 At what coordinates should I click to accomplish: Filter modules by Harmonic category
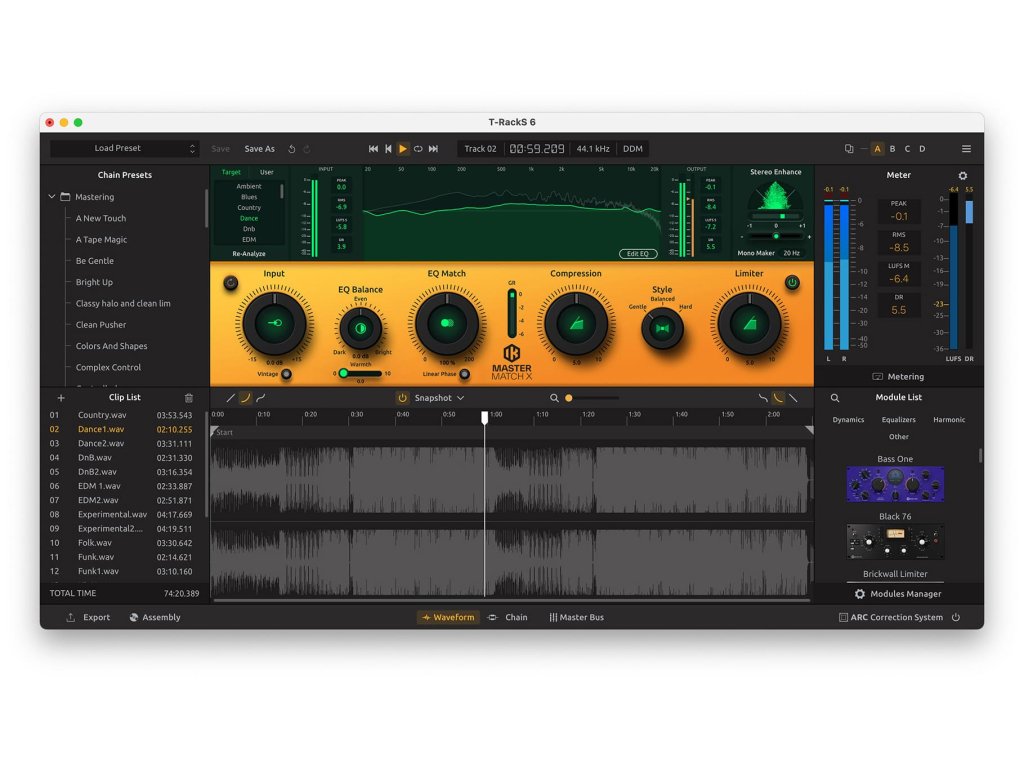coord(949,420)
